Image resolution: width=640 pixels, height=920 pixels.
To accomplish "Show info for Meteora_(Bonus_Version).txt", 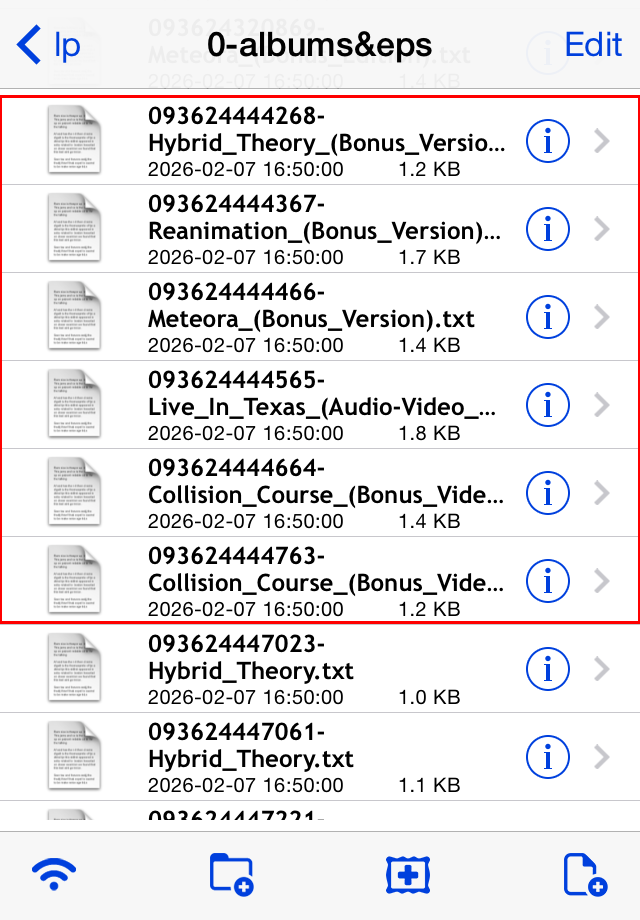I will tap(547, 317).
